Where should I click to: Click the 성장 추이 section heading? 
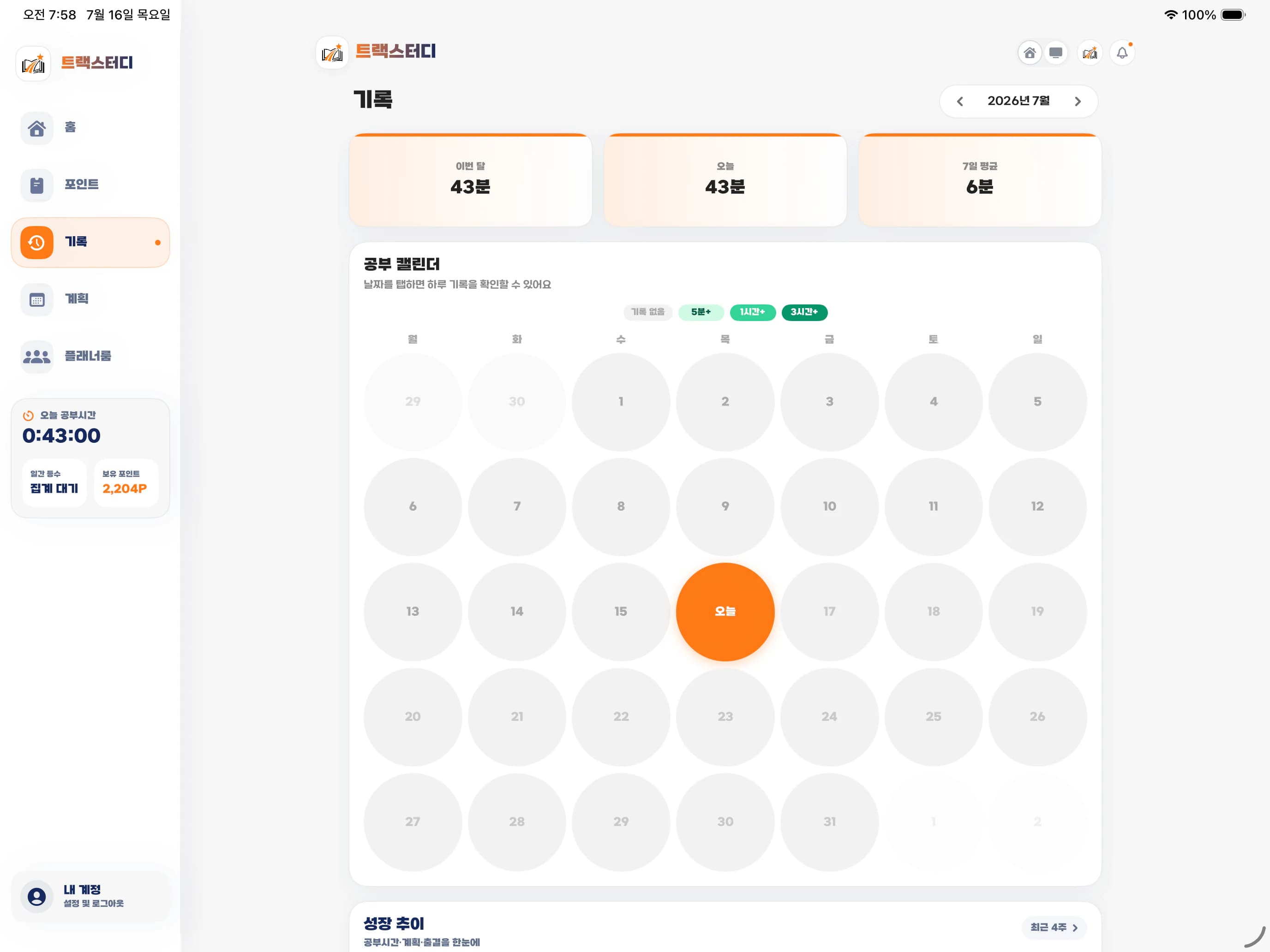click(x=394, y=924)
